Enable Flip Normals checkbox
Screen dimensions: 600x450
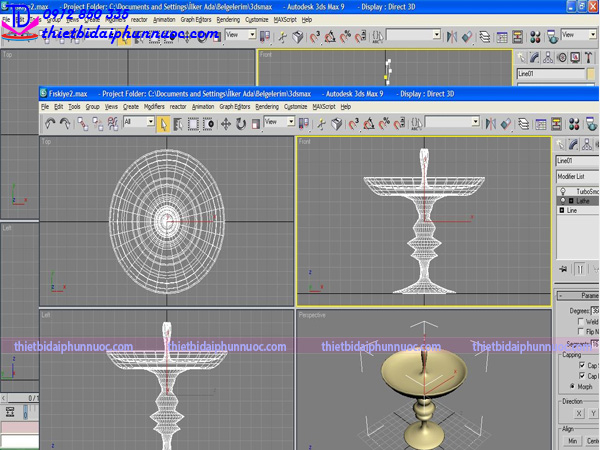581,331
